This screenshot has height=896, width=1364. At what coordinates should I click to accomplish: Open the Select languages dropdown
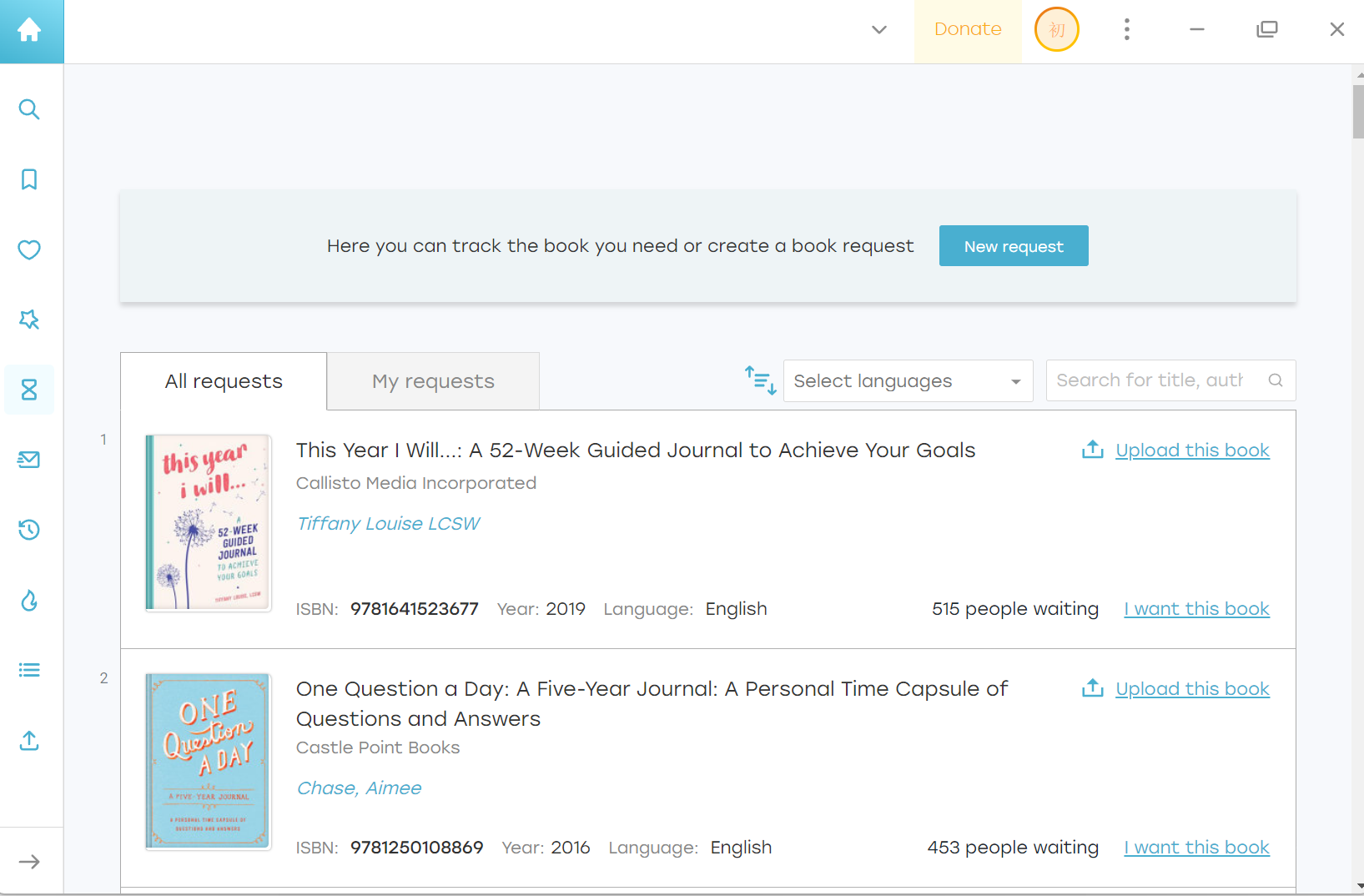[908, 381]
